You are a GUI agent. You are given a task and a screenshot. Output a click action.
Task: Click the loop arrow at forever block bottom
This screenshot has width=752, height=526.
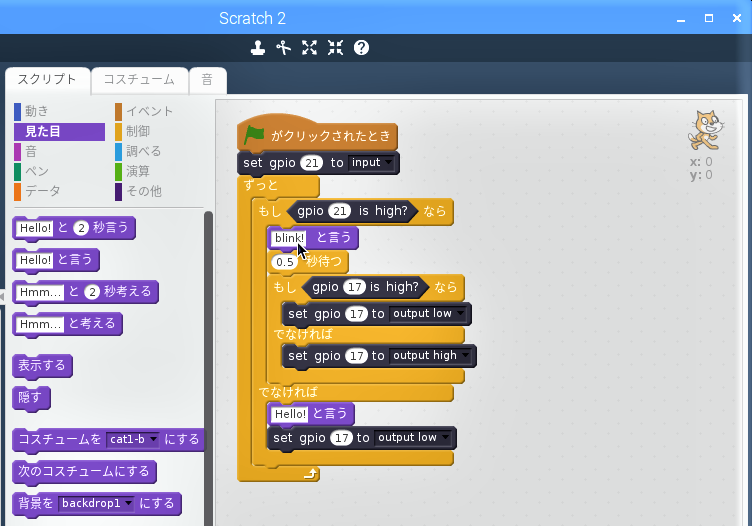311,474
